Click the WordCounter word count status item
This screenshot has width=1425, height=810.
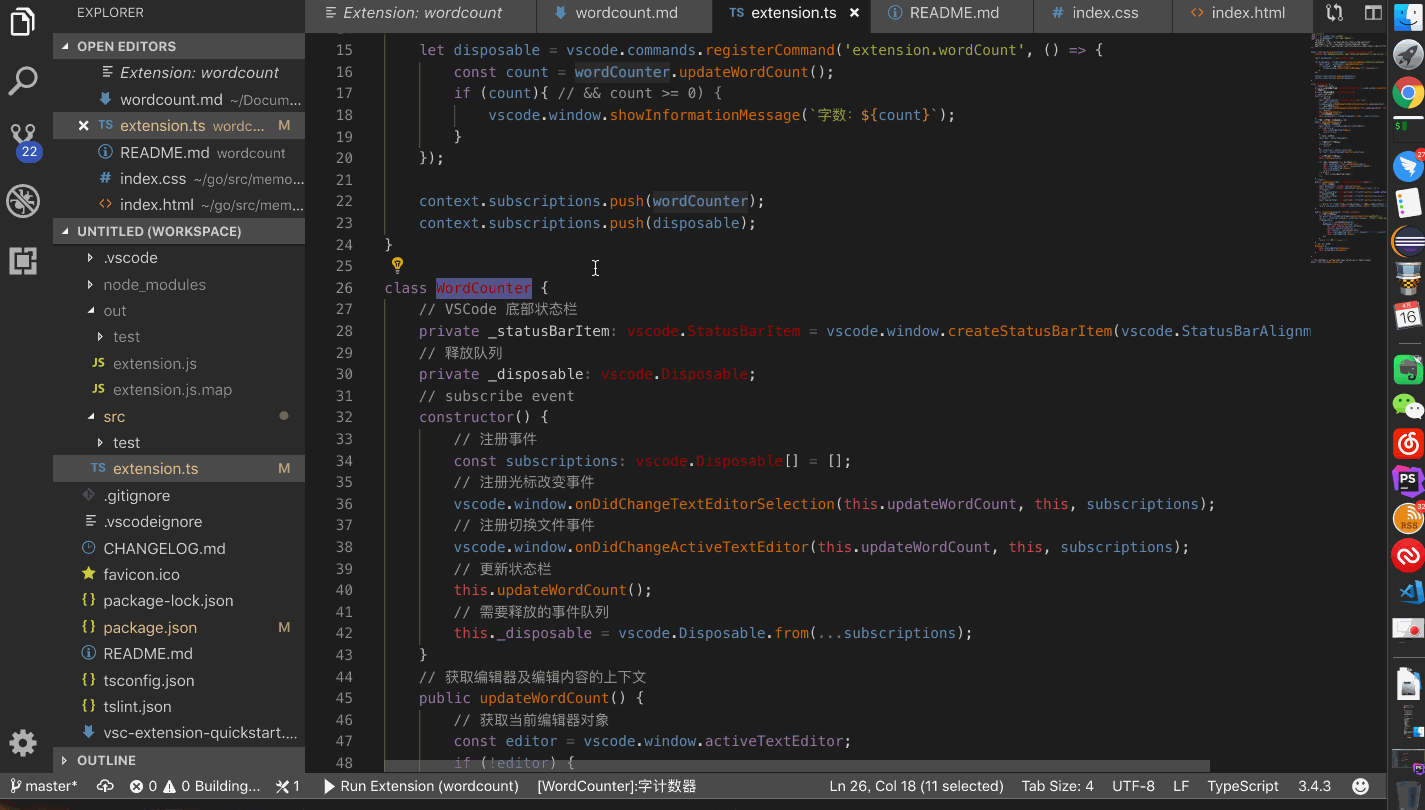616,786
